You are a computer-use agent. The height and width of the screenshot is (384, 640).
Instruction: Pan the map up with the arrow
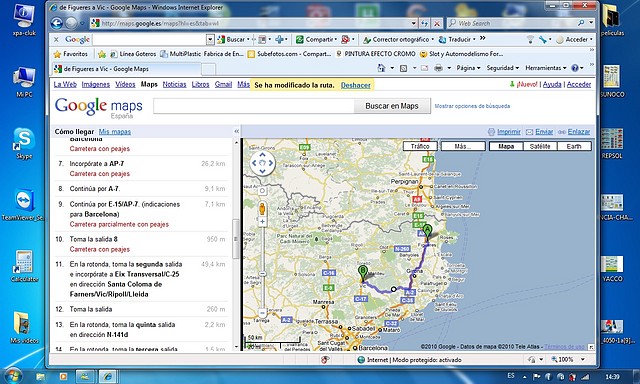point(262,155)
